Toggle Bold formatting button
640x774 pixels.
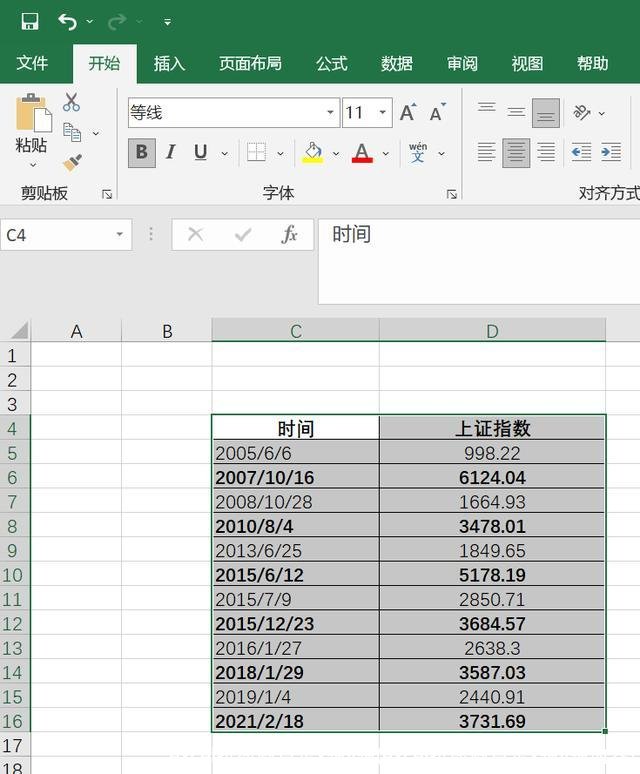point(142,153)
